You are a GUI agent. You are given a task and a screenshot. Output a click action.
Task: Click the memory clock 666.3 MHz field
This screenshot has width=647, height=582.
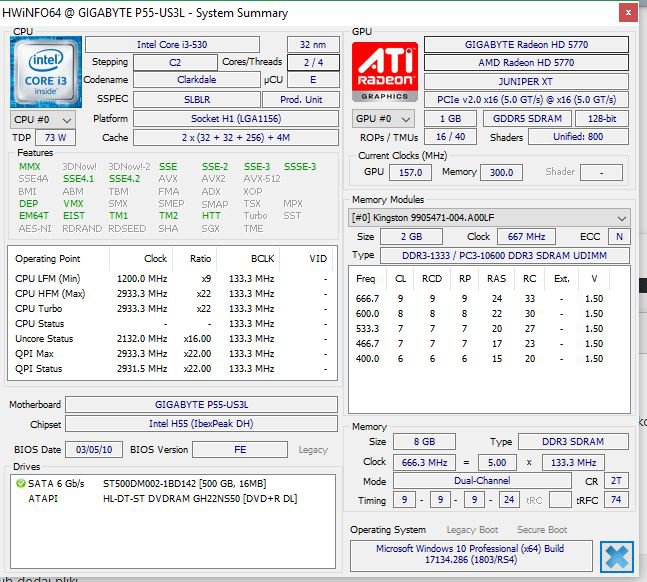(424, 462)
